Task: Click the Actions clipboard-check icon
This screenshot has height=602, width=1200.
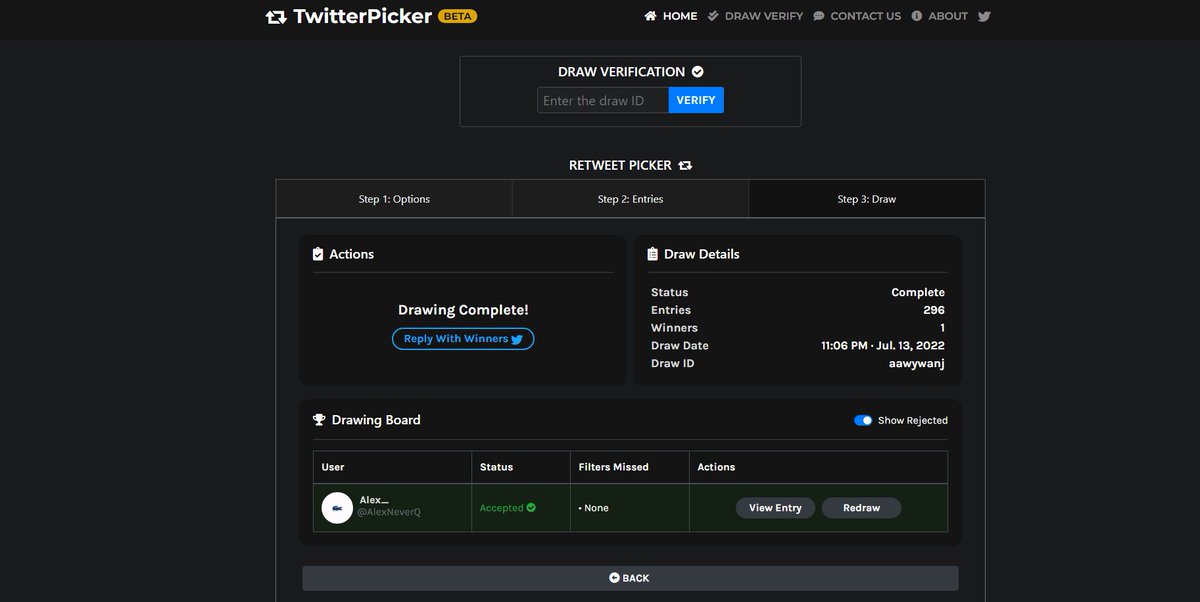Action: (318, 254)
